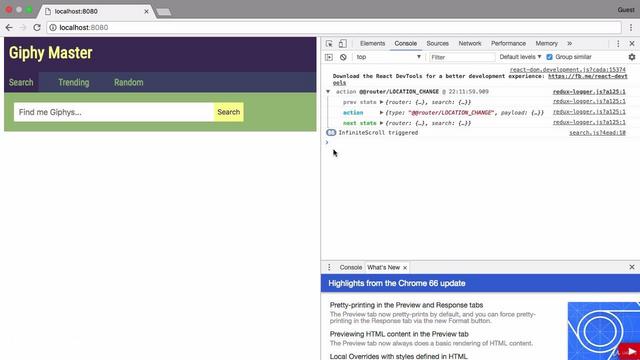The image size is (640, 360).
Task: Open the Trending page in Giphy Master
Action: click(73, 82)
